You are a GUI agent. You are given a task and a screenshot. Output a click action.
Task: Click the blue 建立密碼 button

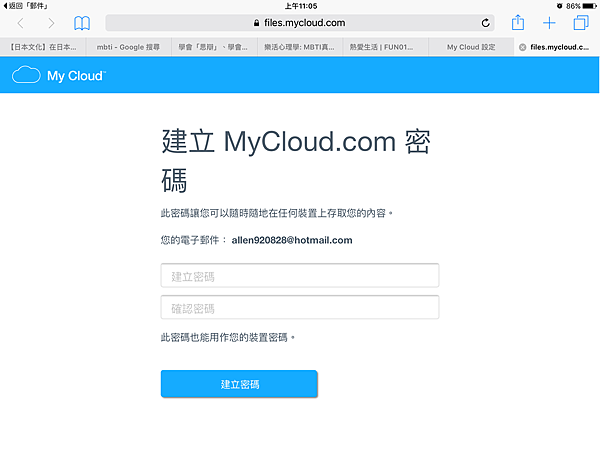(x=239, y=384)
